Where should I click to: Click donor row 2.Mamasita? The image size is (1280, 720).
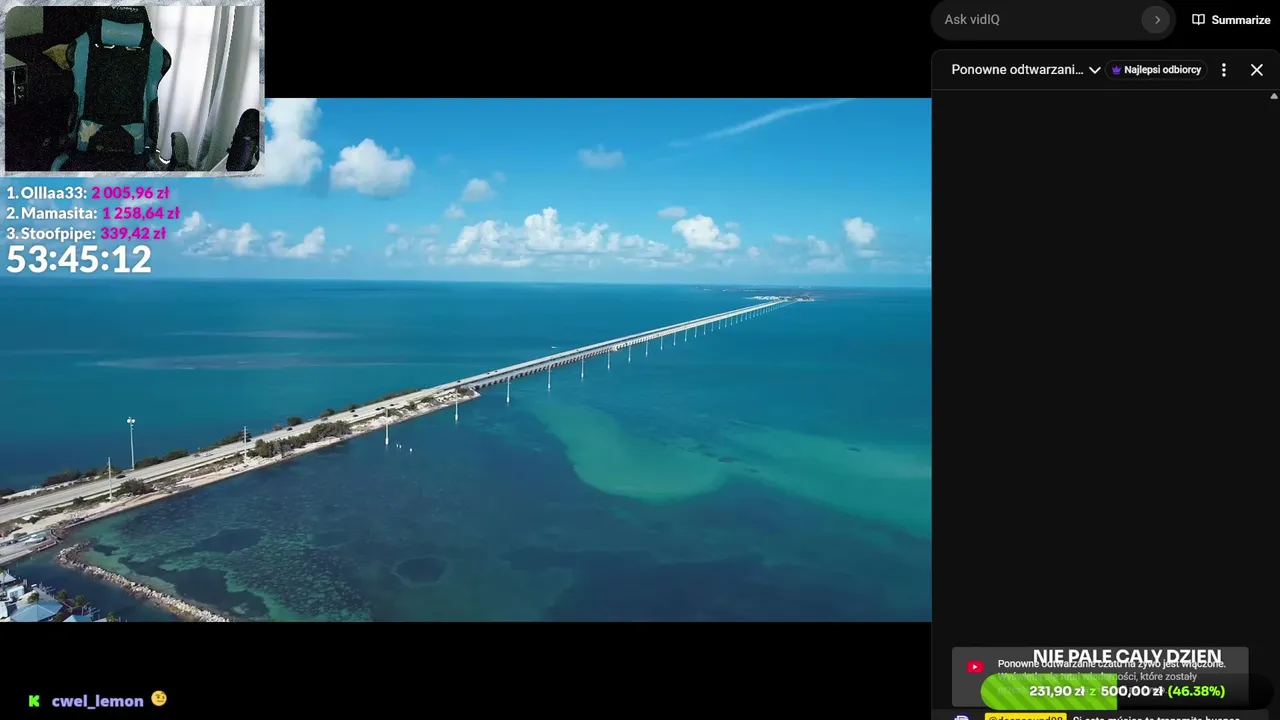pos(93,213)
